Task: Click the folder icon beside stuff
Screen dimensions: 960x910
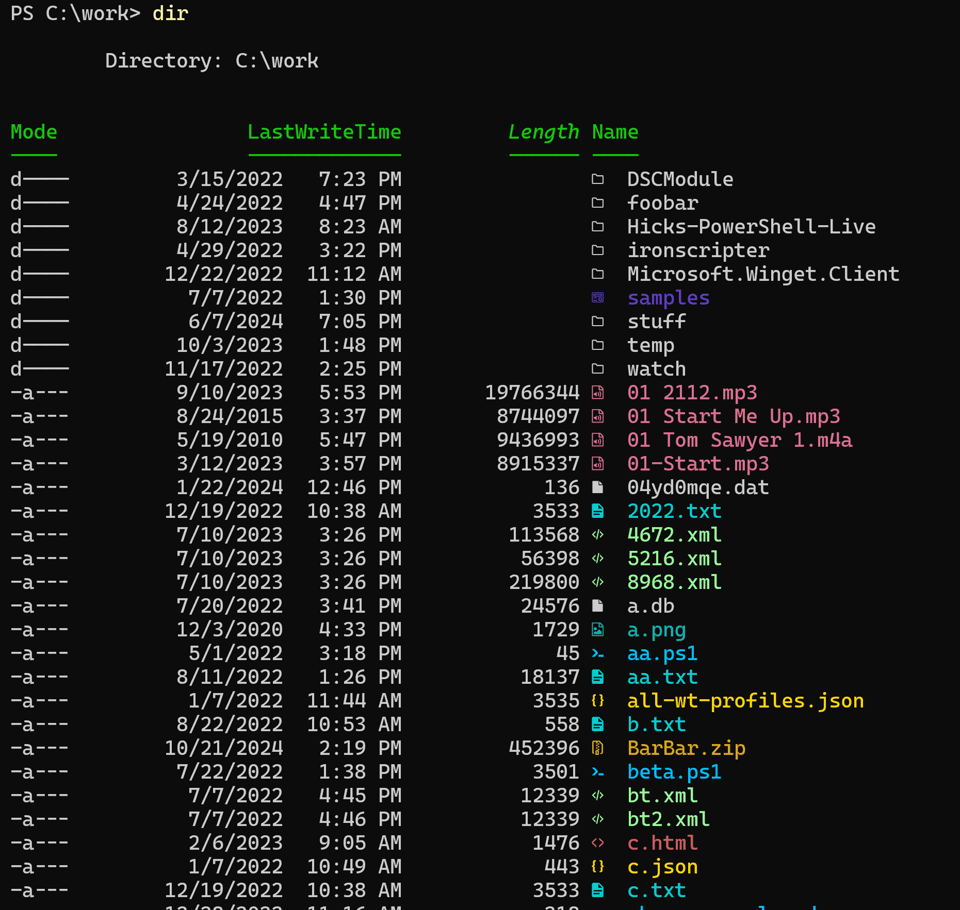Action: click(x=598, y=321)
